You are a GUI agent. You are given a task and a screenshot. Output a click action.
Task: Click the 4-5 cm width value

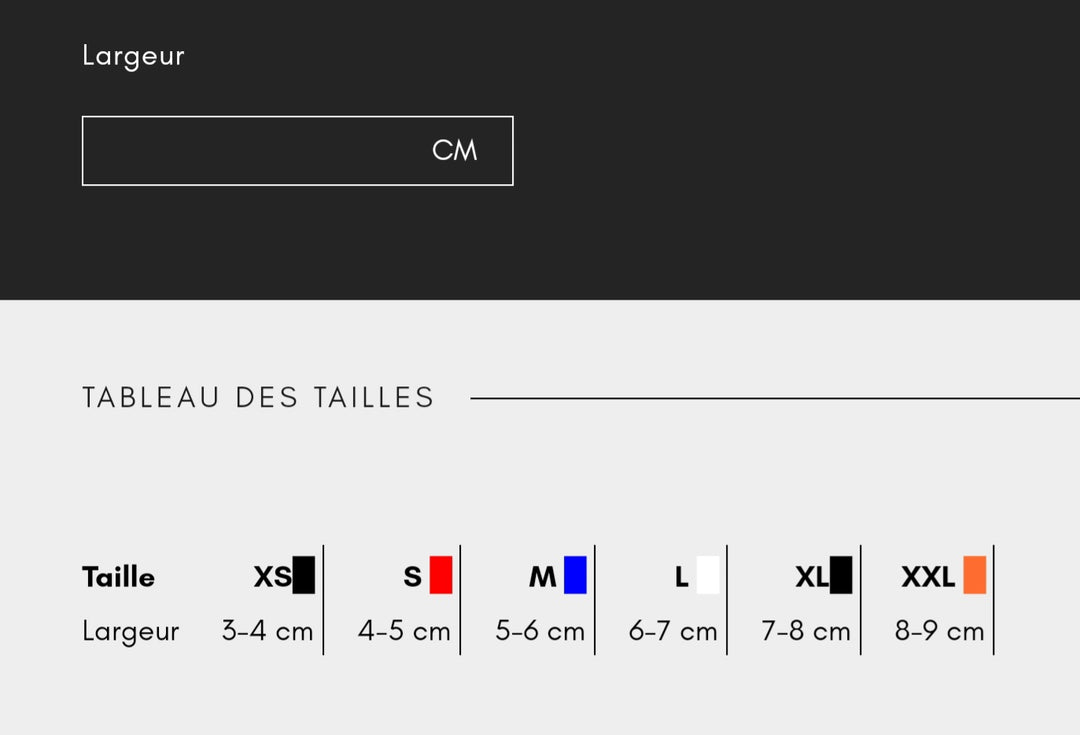404,631
